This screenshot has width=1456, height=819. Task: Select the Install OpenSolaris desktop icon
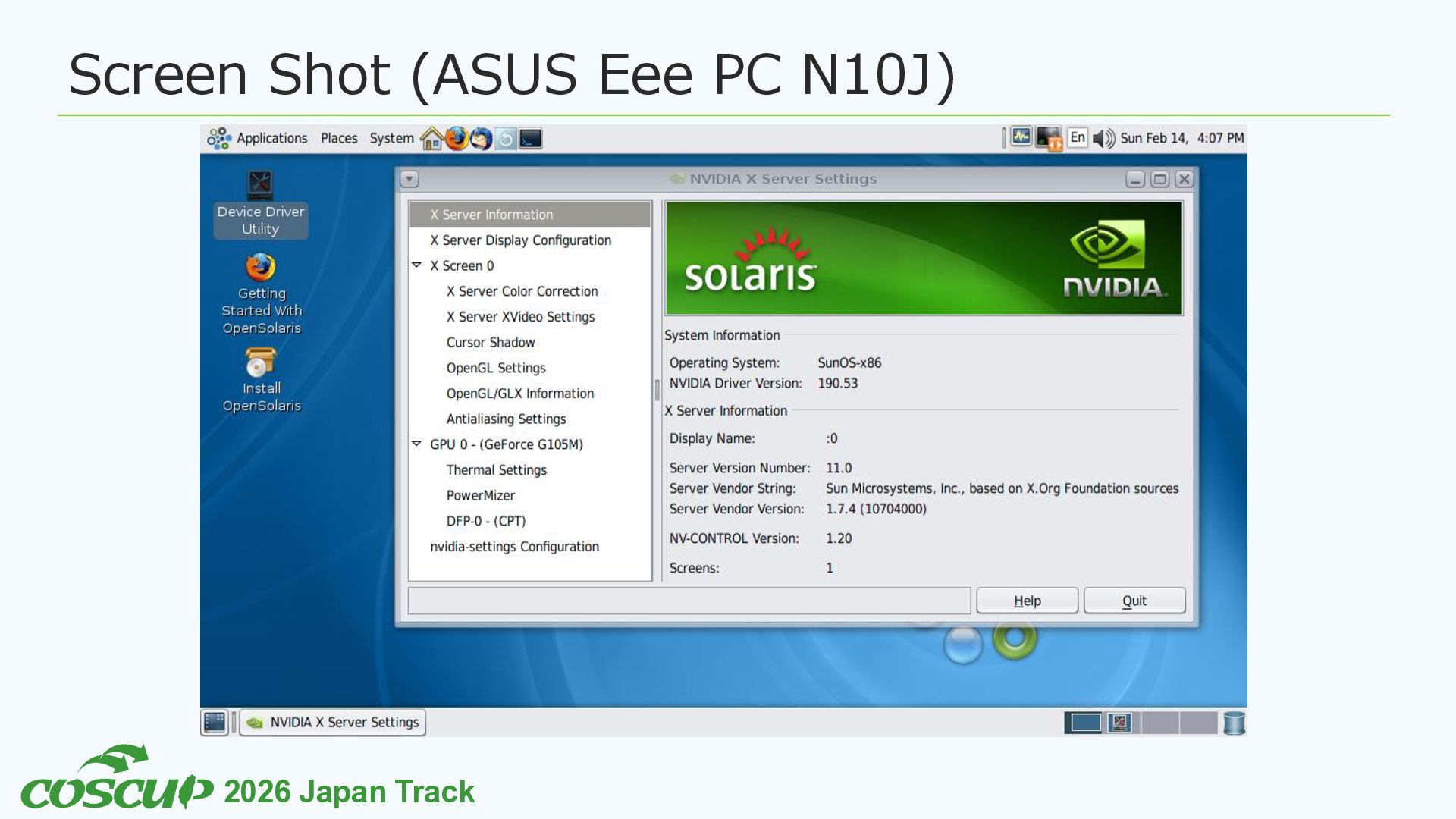point(261,381)
